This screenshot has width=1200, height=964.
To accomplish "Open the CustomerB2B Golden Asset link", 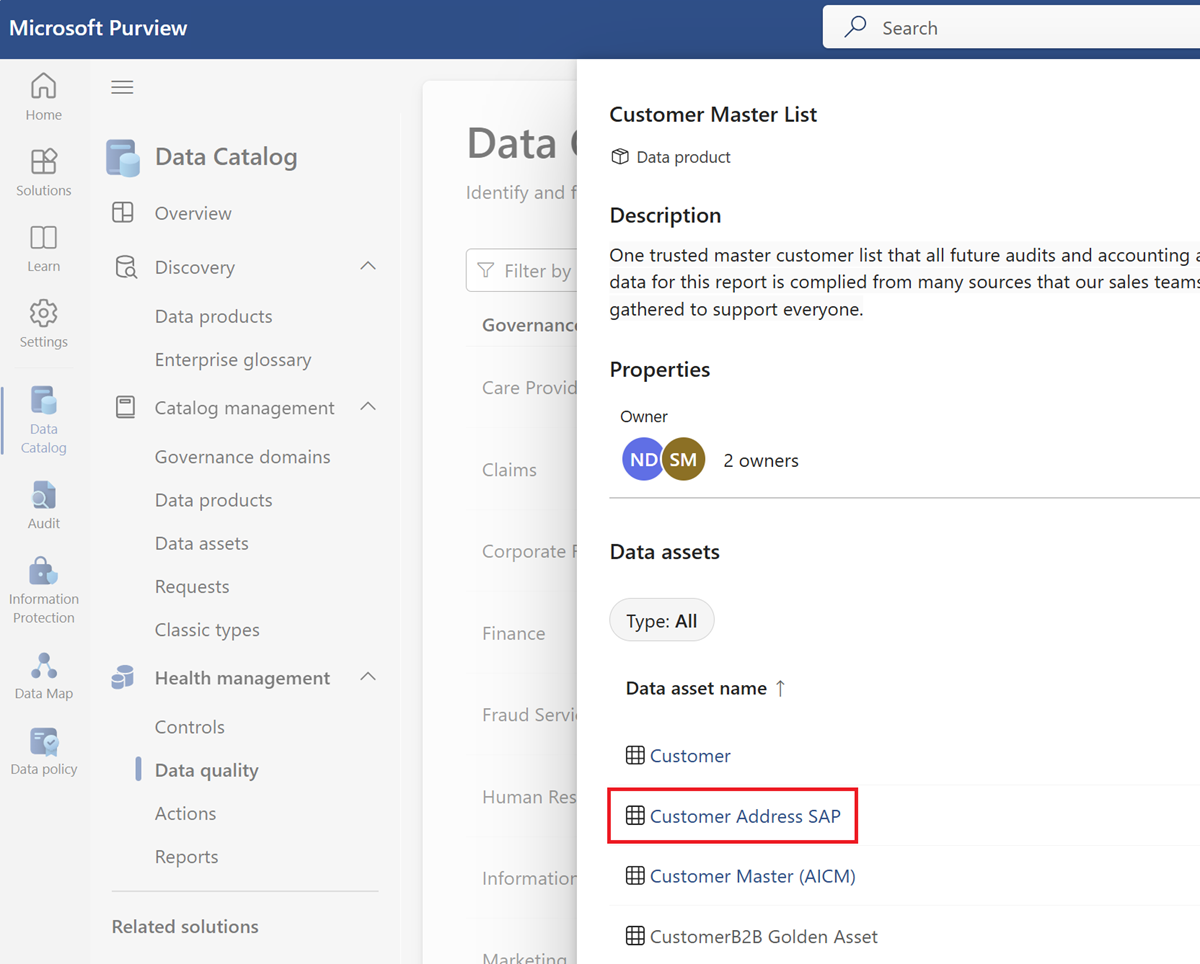I will [x=763, y=936].
